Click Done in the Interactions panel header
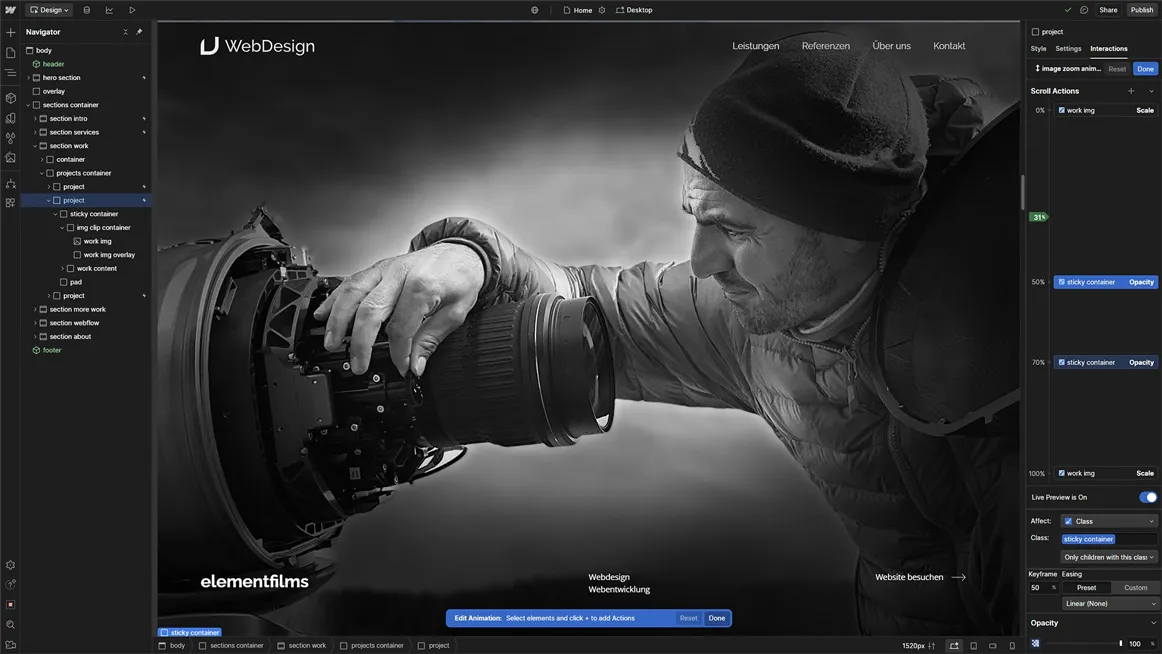Viewport: 1162px width, 654px height. 1145,69
